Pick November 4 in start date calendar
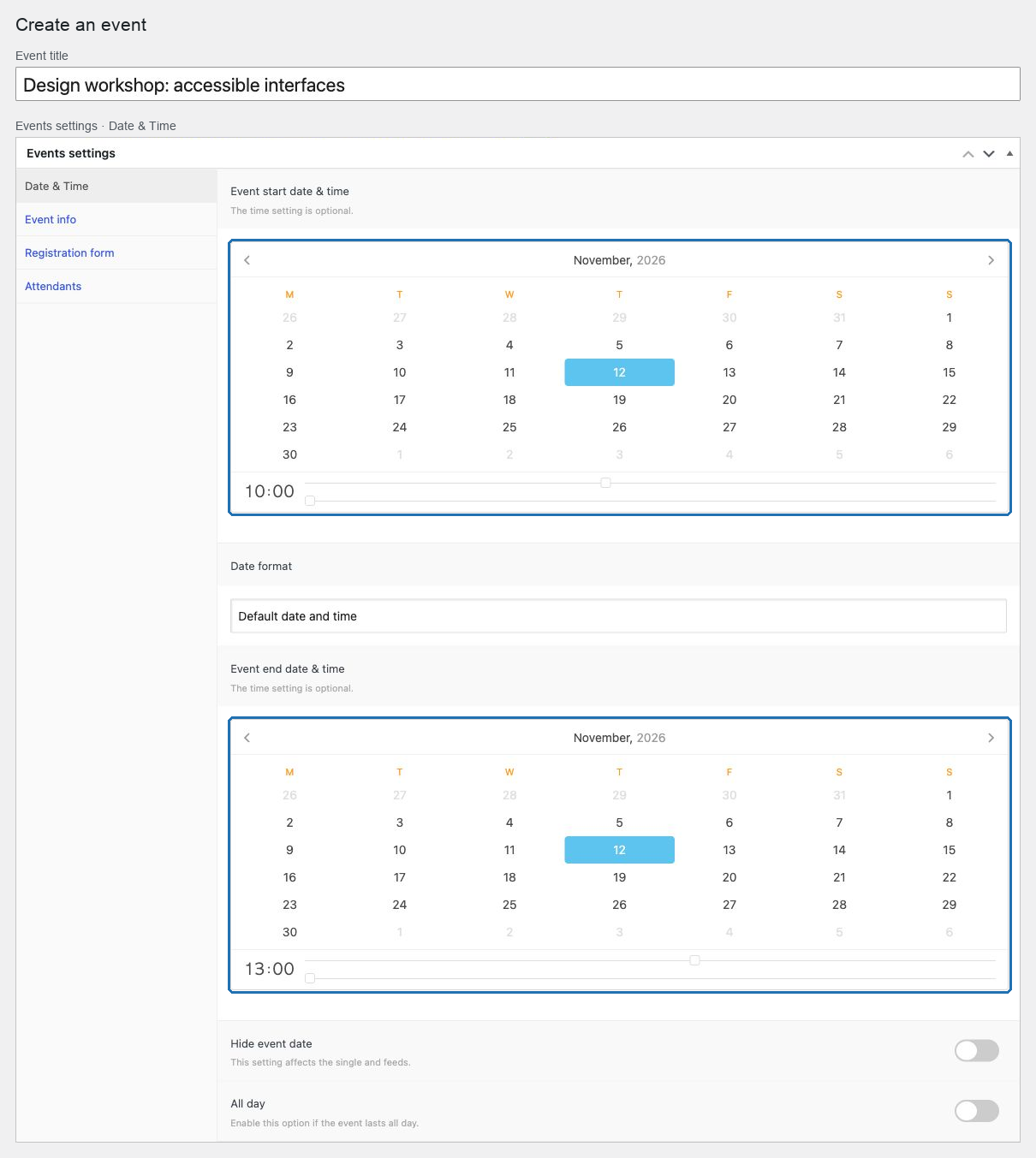The image size is (1036, 1158). (509, 345)
